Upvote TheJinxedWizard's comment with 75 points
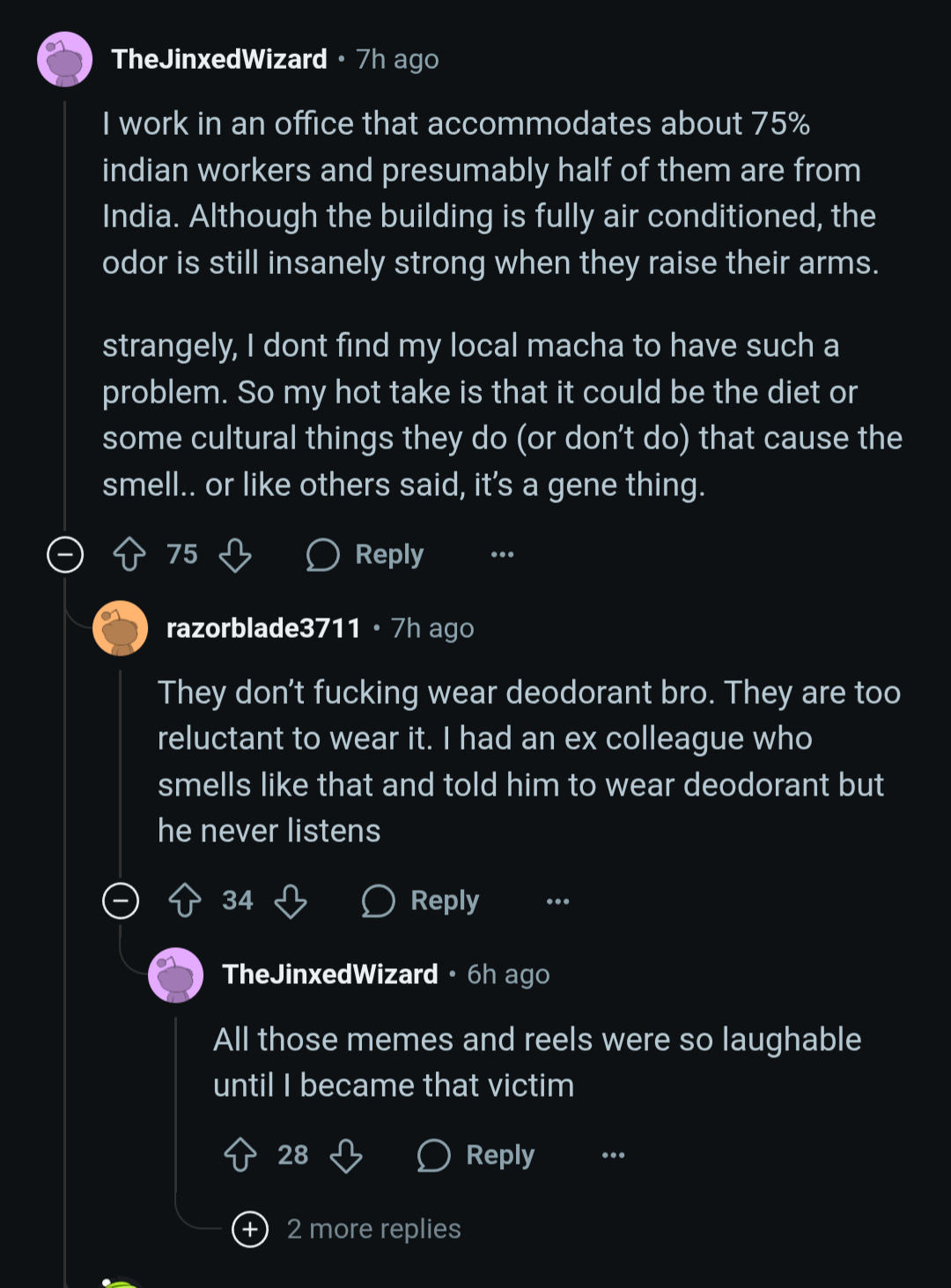Viewport: 951px width, 1288px height. tap(129, 555)
